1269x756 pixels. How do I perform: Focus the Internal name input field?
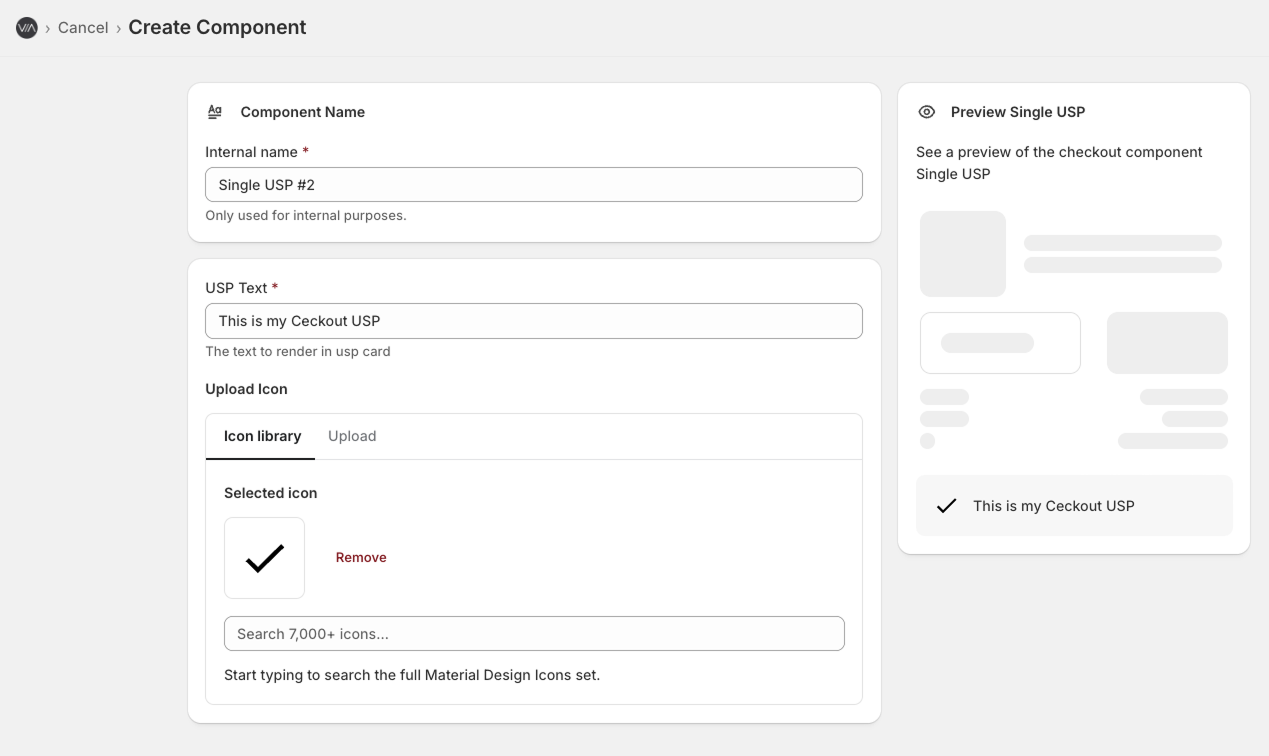pos(534,185)
